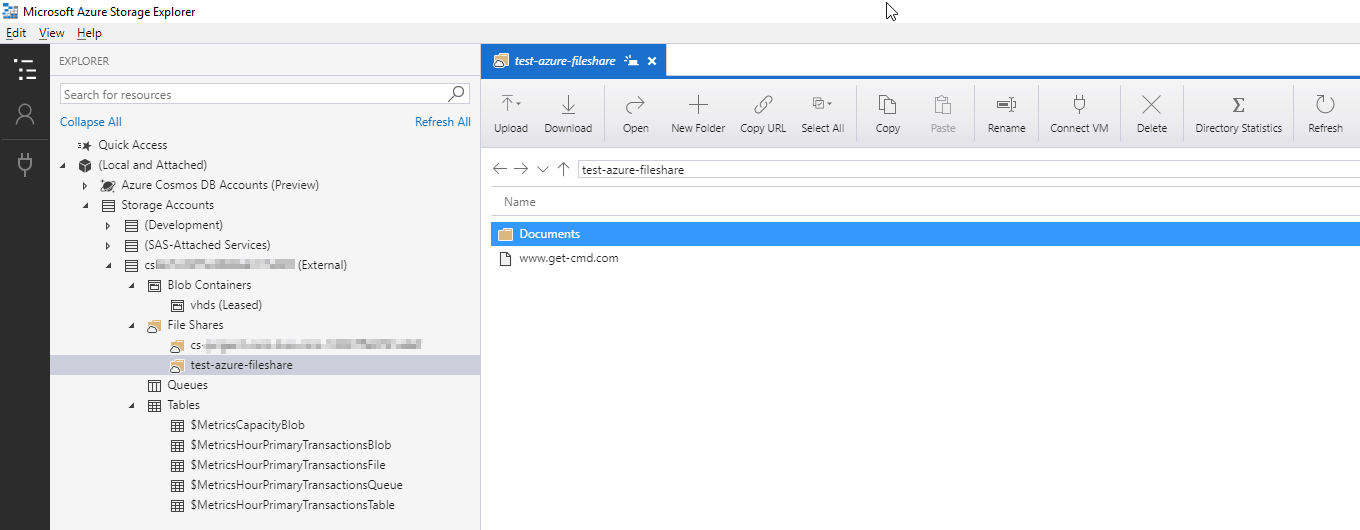Click the file share path address bar
This screenshot has height=530, width=1360.
click(x=968, y=169)
